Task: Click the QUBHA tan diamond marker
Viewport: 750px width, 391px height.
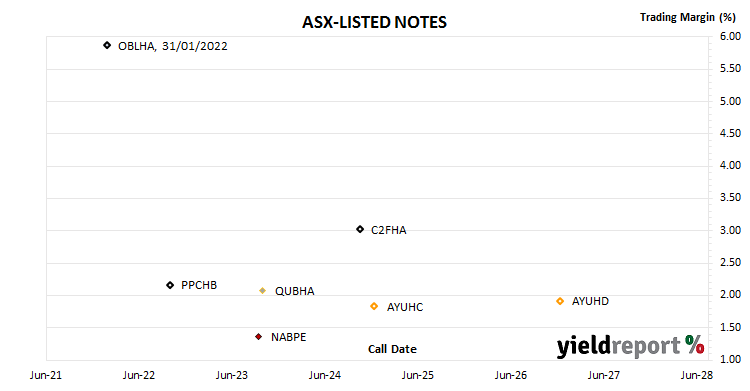Action: coord(263,291)
